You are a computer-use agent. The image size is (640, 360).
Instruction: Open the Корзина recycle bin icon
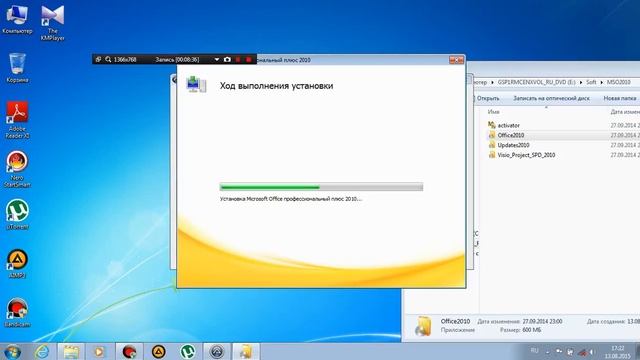(x=17, y=68)
